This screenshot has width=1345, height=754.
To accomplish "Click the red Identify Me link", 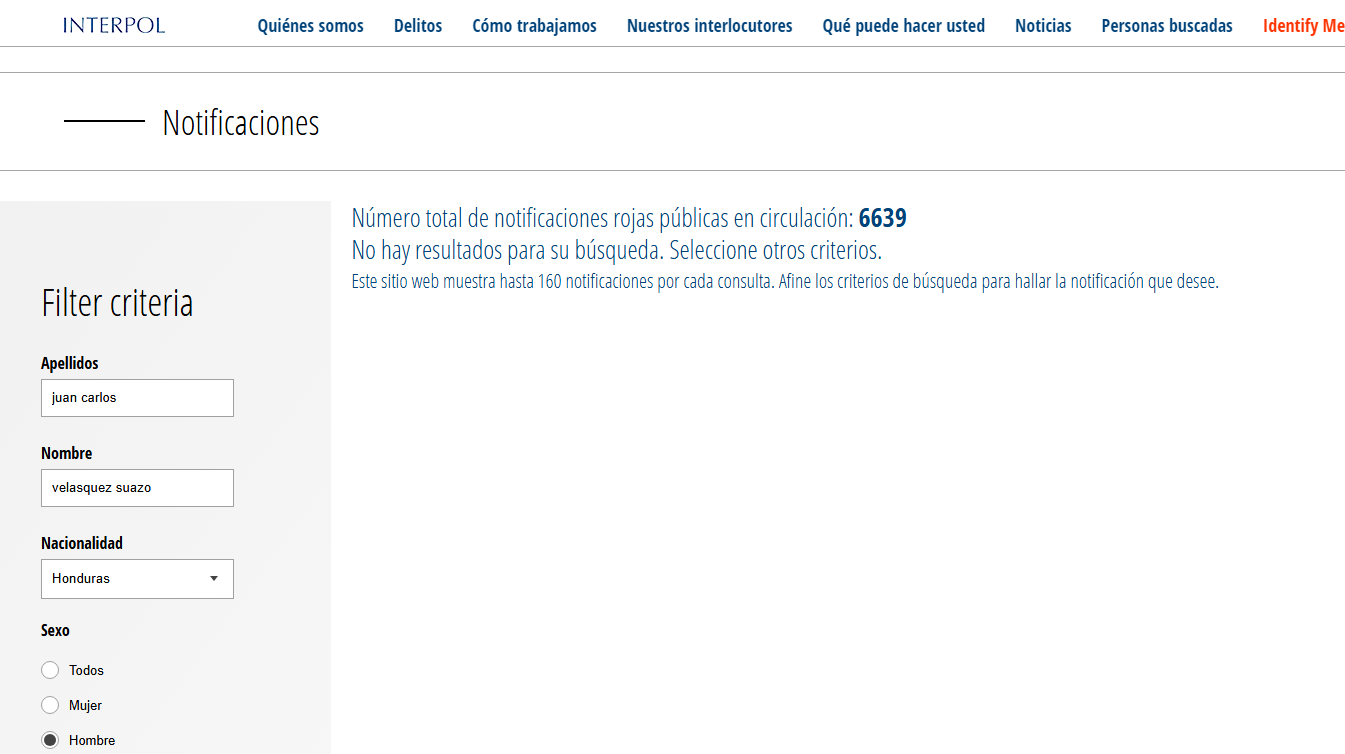I will (x=1303, y=26).
